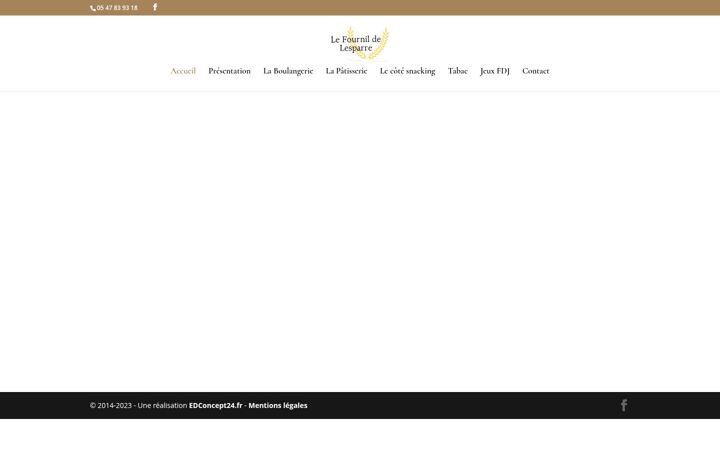Open the Tabac menu item
The height and width of the screenshot is (450, 720).
(x=457, y=71)
